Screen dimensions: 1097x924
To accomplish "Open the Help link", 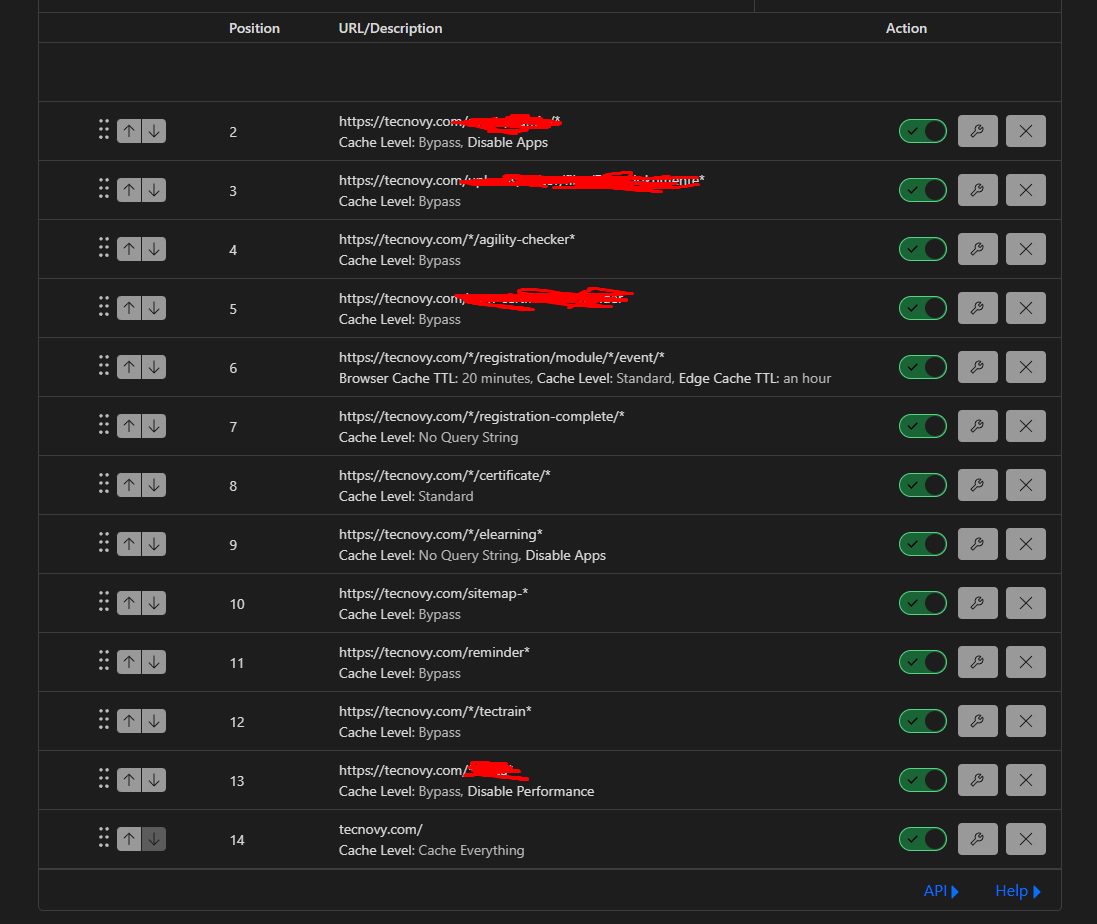I will click(1018, 890).
